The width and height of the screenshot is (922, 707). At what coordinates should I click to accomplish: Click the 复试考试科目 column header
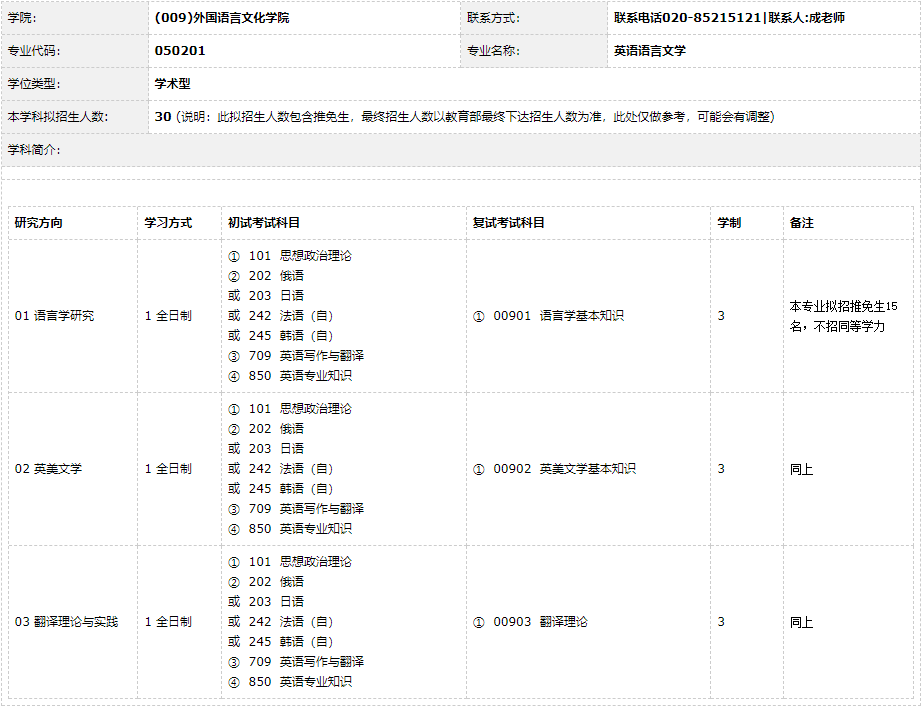pyautogui.click(x=509, y=223)
